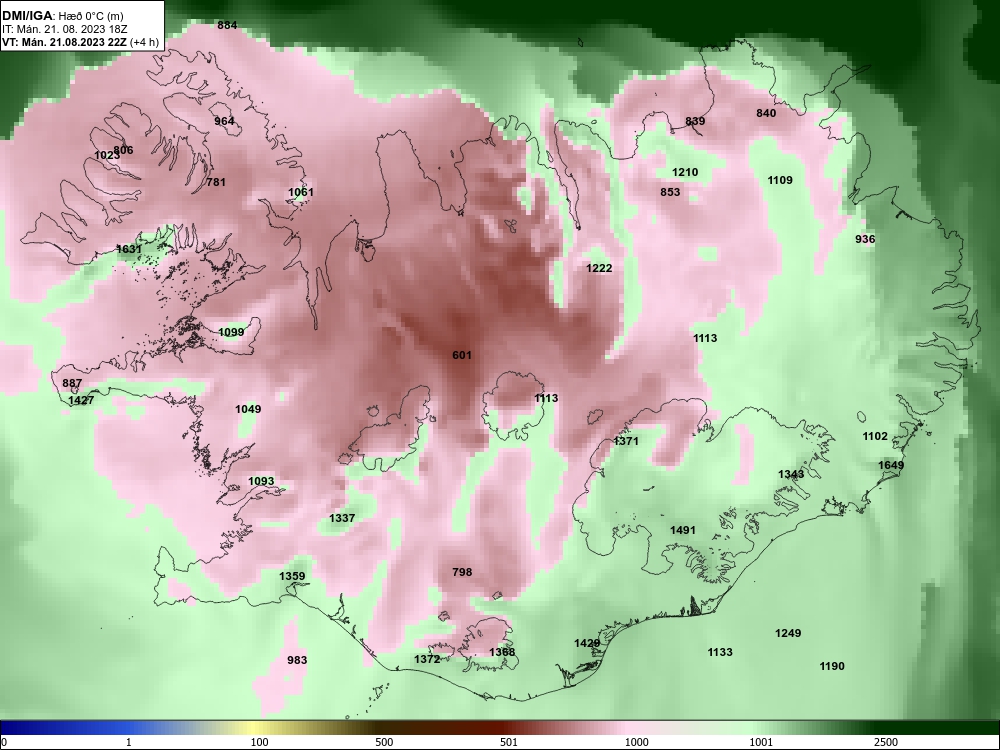
Task: Click the 798 height label
Action: point(462,572)
